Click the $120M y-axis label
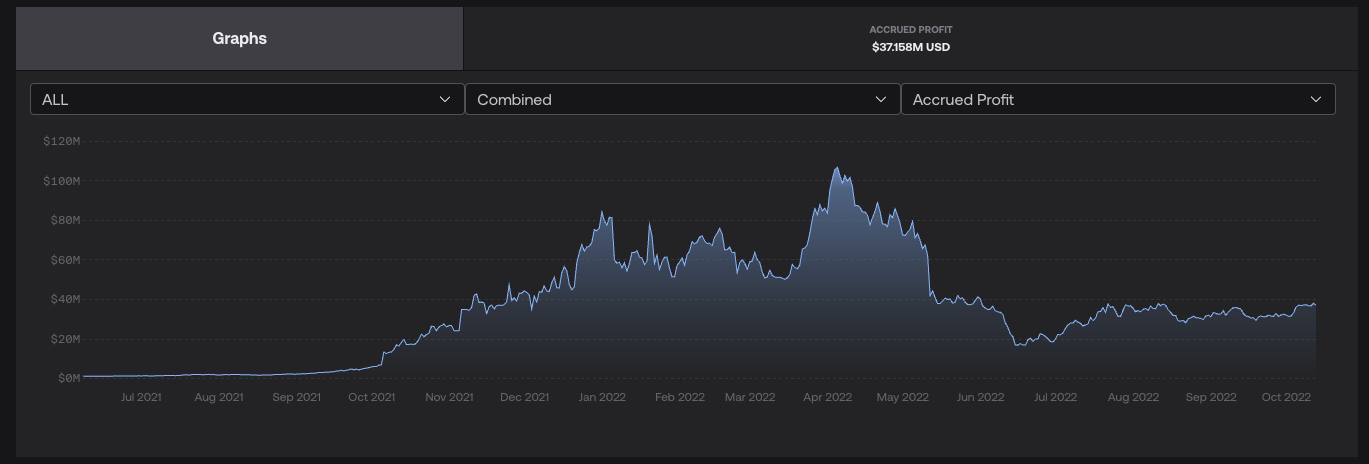This screenshot has height=464, width=1369. [61, 141]
